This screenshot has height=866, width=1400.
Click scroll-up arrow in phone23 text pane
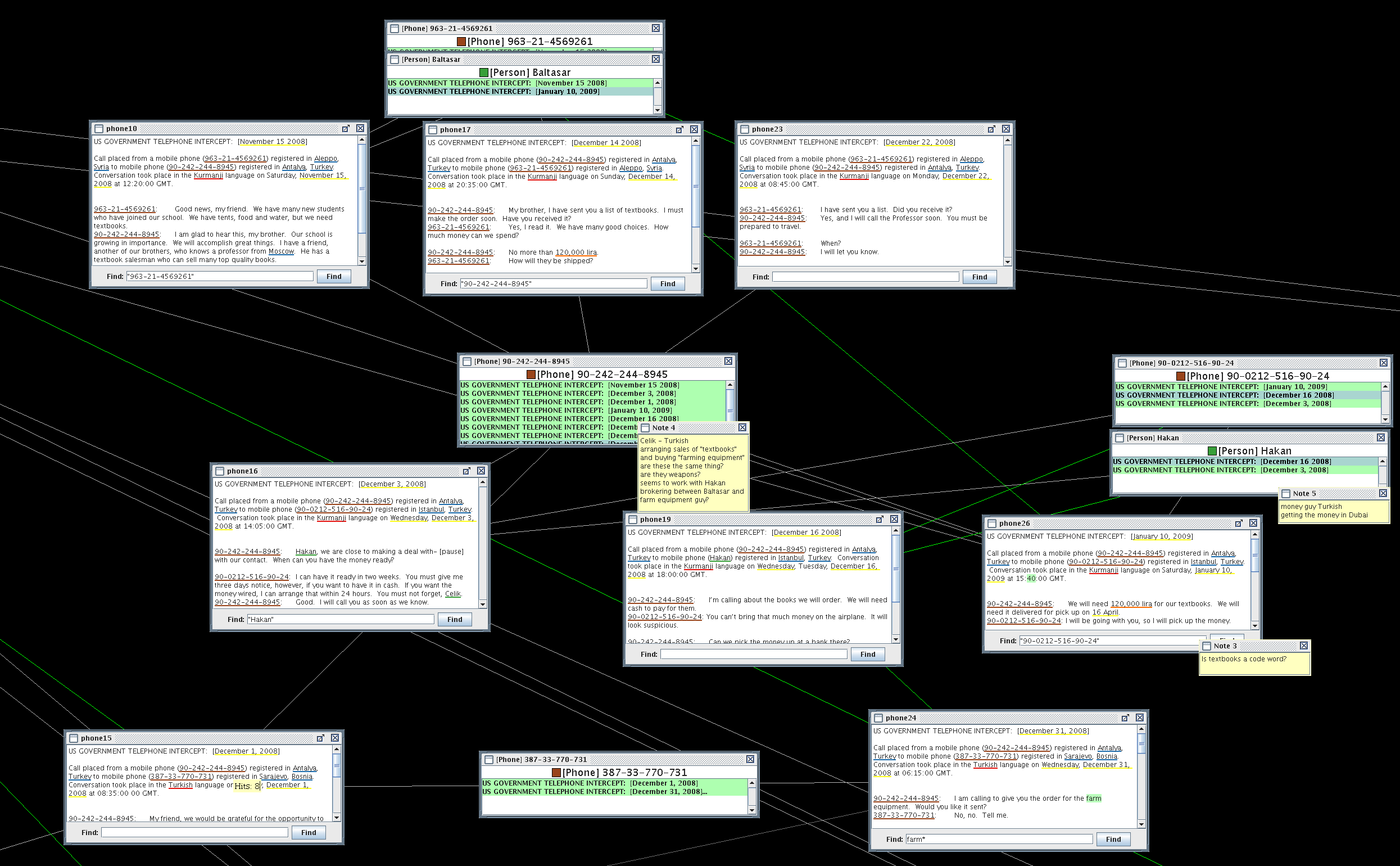click(1007, 142)
